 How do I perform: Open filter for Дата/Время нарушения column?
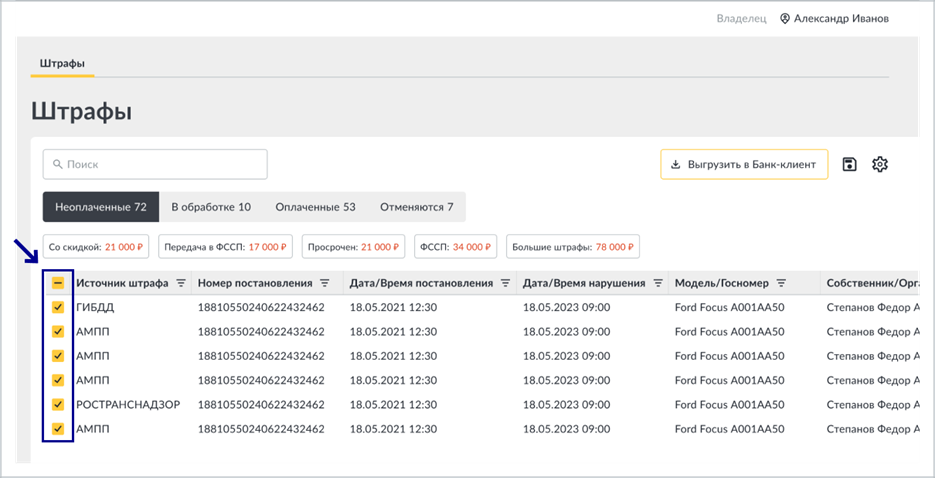pos(658,283)
